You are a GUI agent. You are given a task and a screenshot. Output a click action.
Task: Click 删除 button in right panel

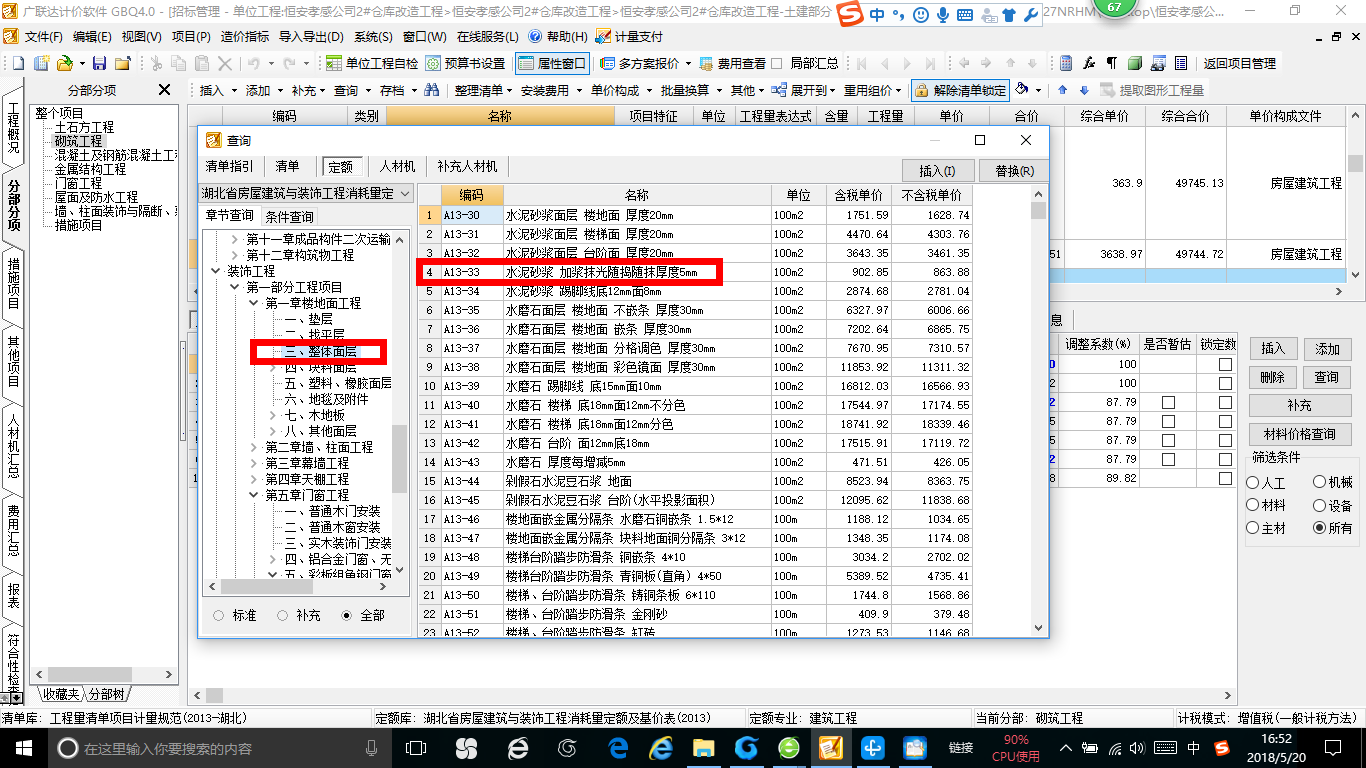point(1272,377)
